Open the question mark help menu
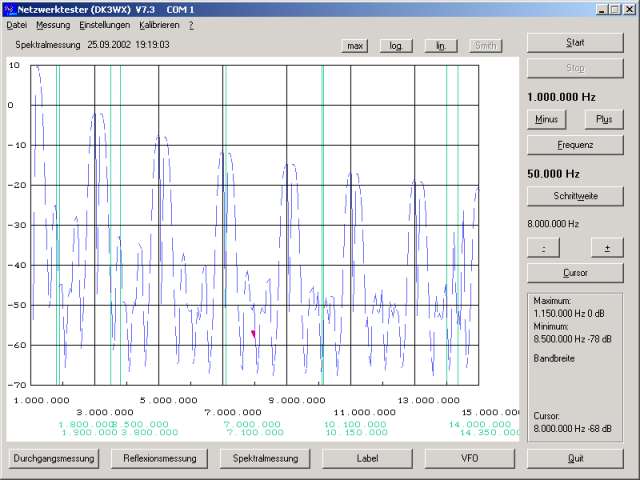The width and height of the screenshot is (640, 480). click(191, 25)
